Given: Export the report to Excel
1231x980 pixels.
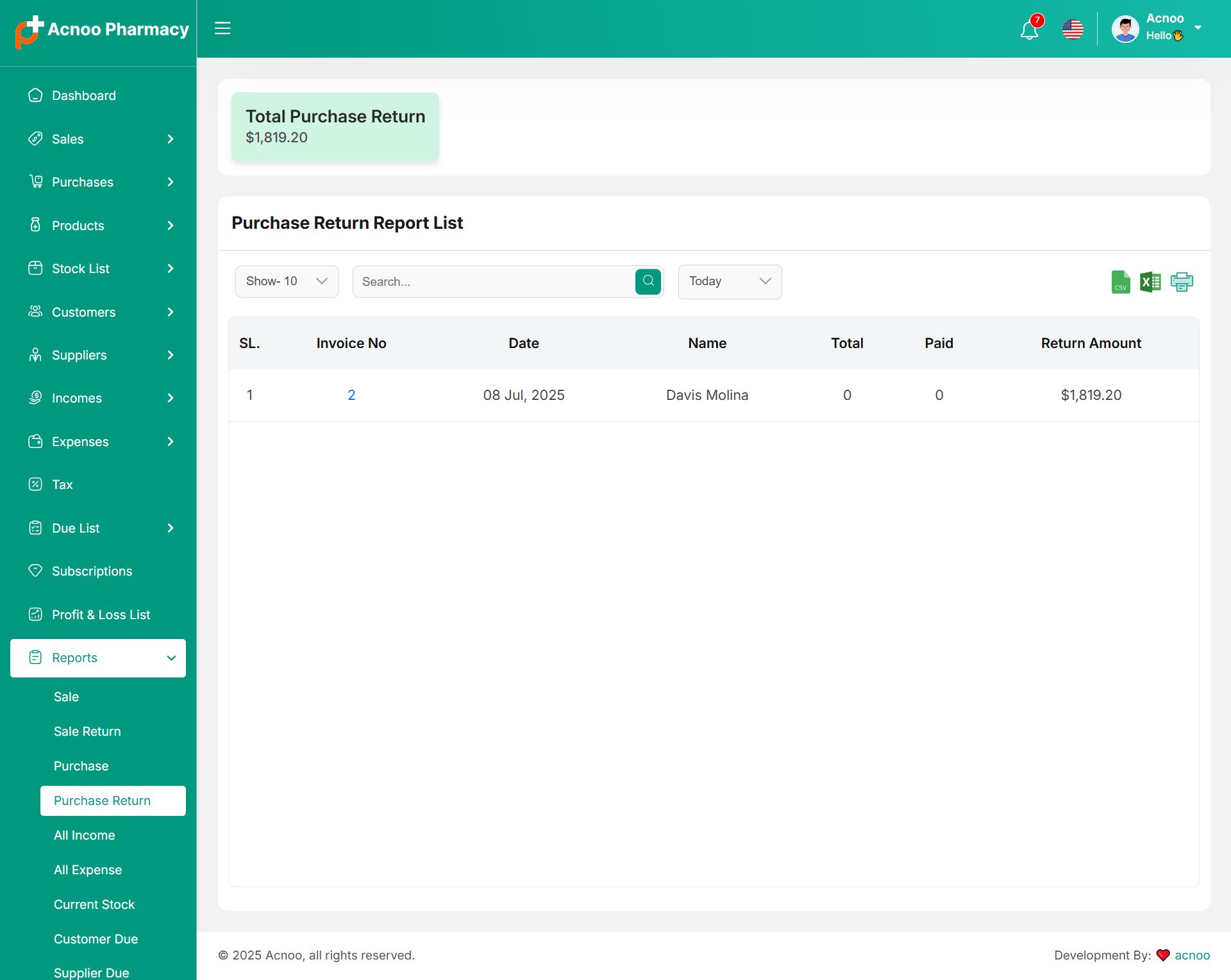Looking at the screenshot, I should click(x=1150, y=282).
